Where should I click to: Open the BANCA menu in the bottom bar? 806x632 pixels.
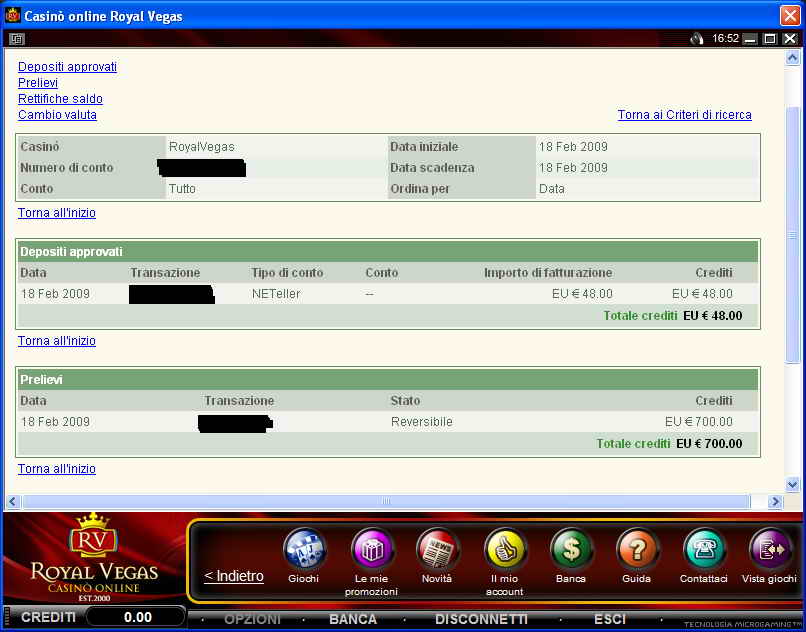point(353,619)
